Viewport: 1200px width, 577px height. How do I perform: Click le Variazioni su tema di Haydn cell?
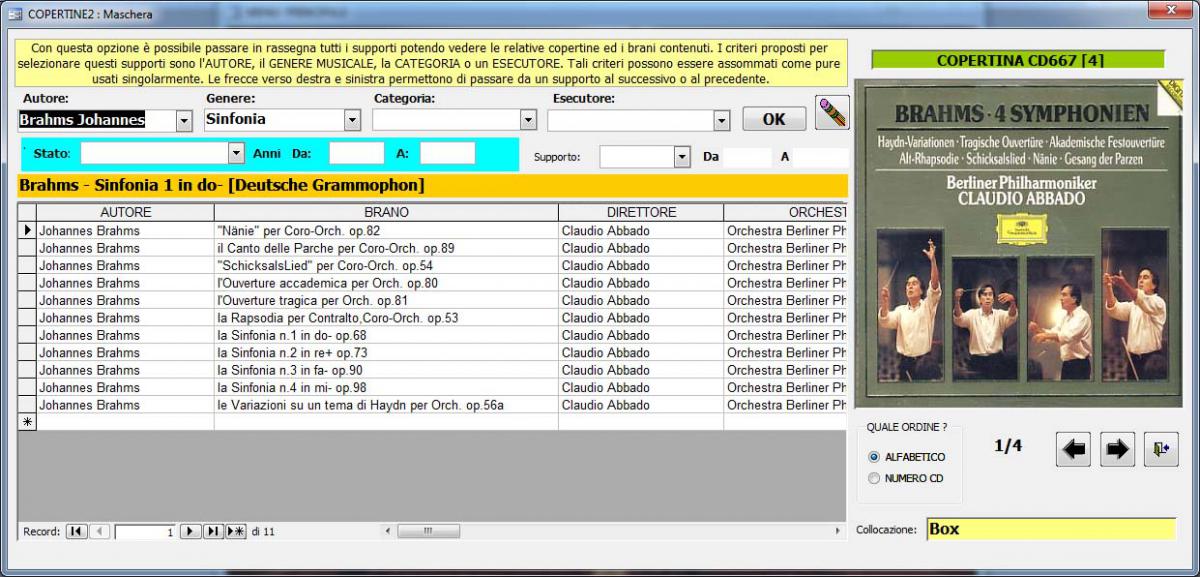pyautogui.click(x=386, y=405)
